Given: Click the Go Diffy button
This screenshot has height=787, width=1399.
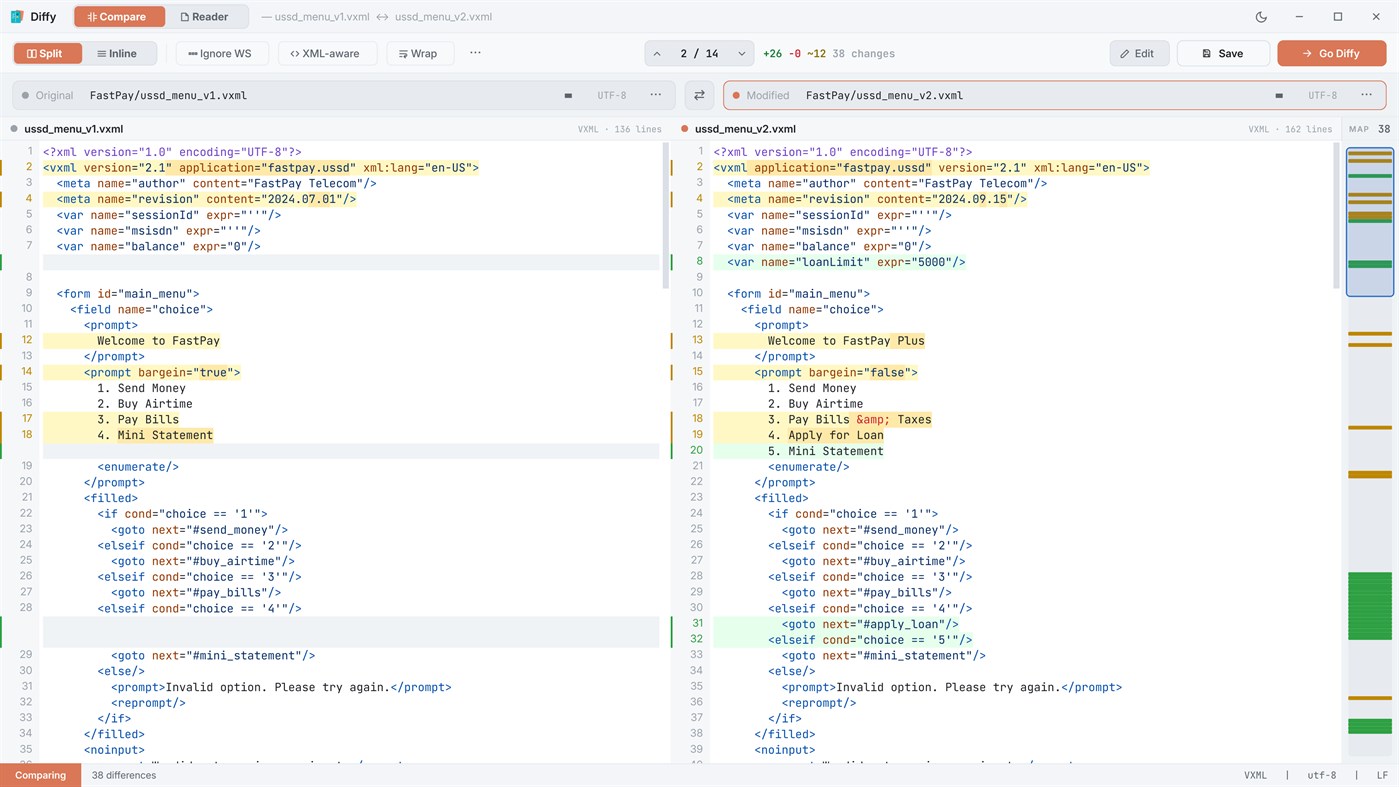Looking at the screenshot, I should coord(1331,54).
